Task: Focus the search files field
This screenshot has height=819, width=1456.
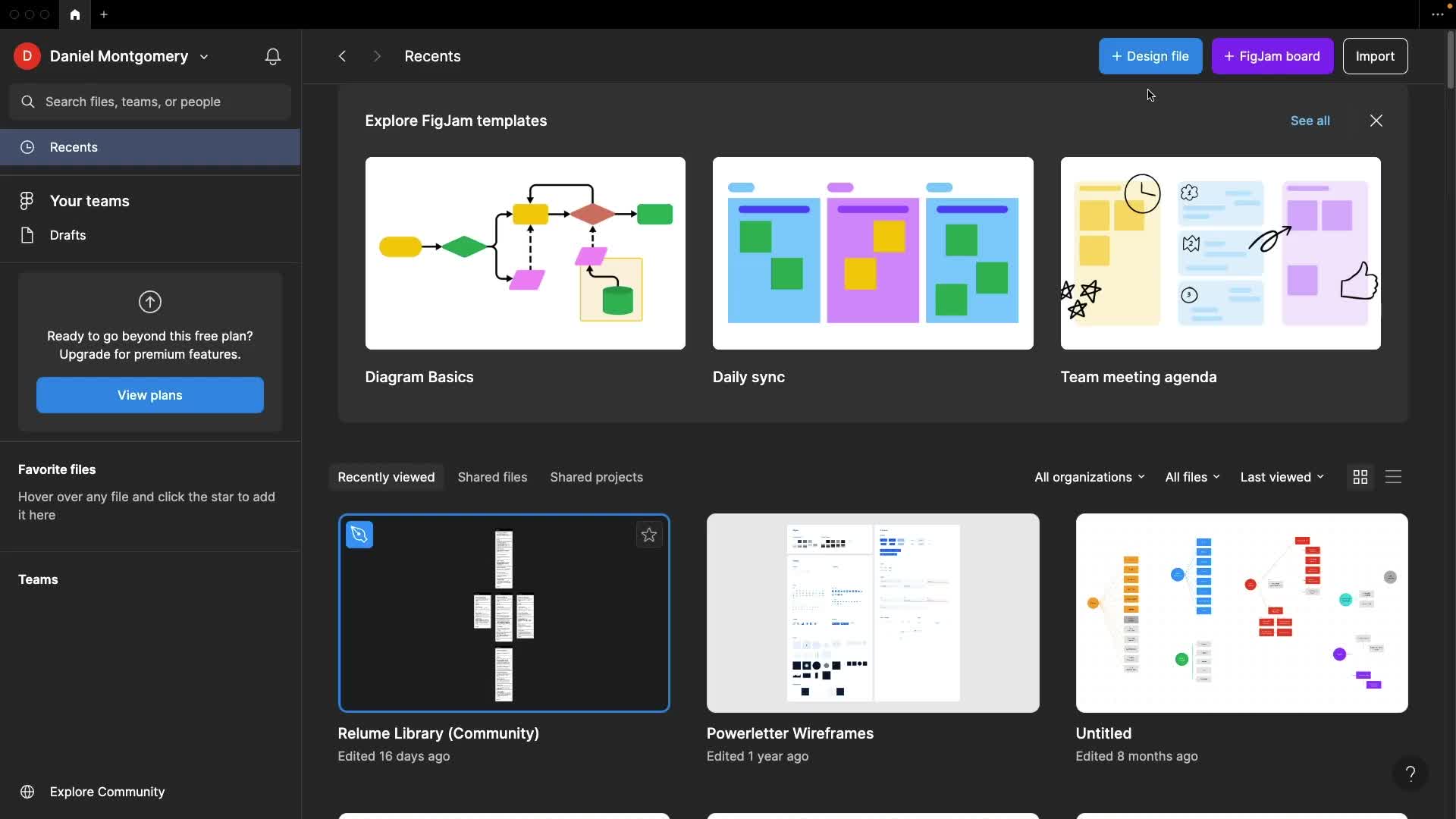Action: tap(150, 102)
